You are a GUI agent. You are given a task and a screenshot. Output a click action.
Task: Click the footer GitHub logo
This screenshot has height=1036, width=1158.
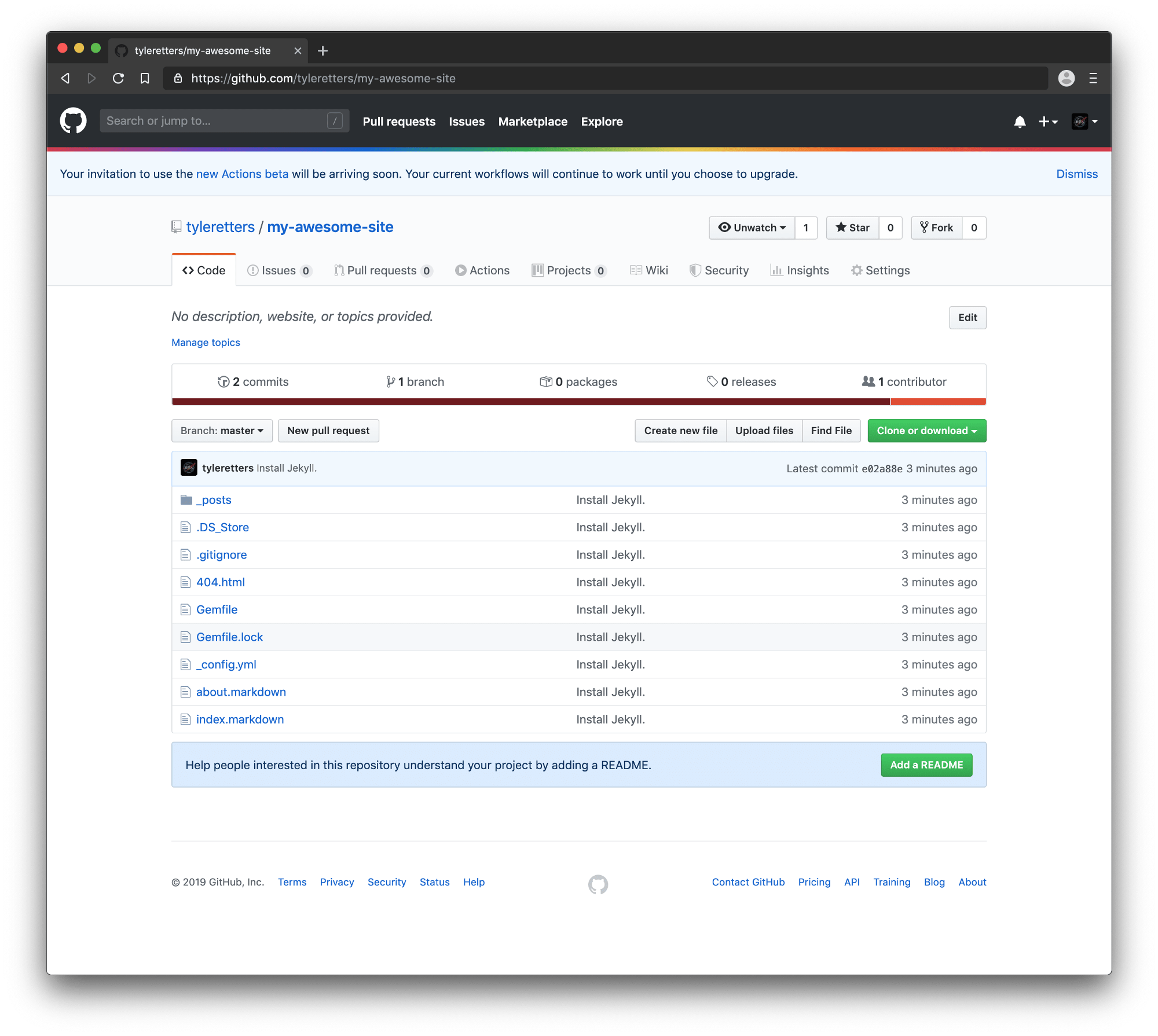point(598,884)
